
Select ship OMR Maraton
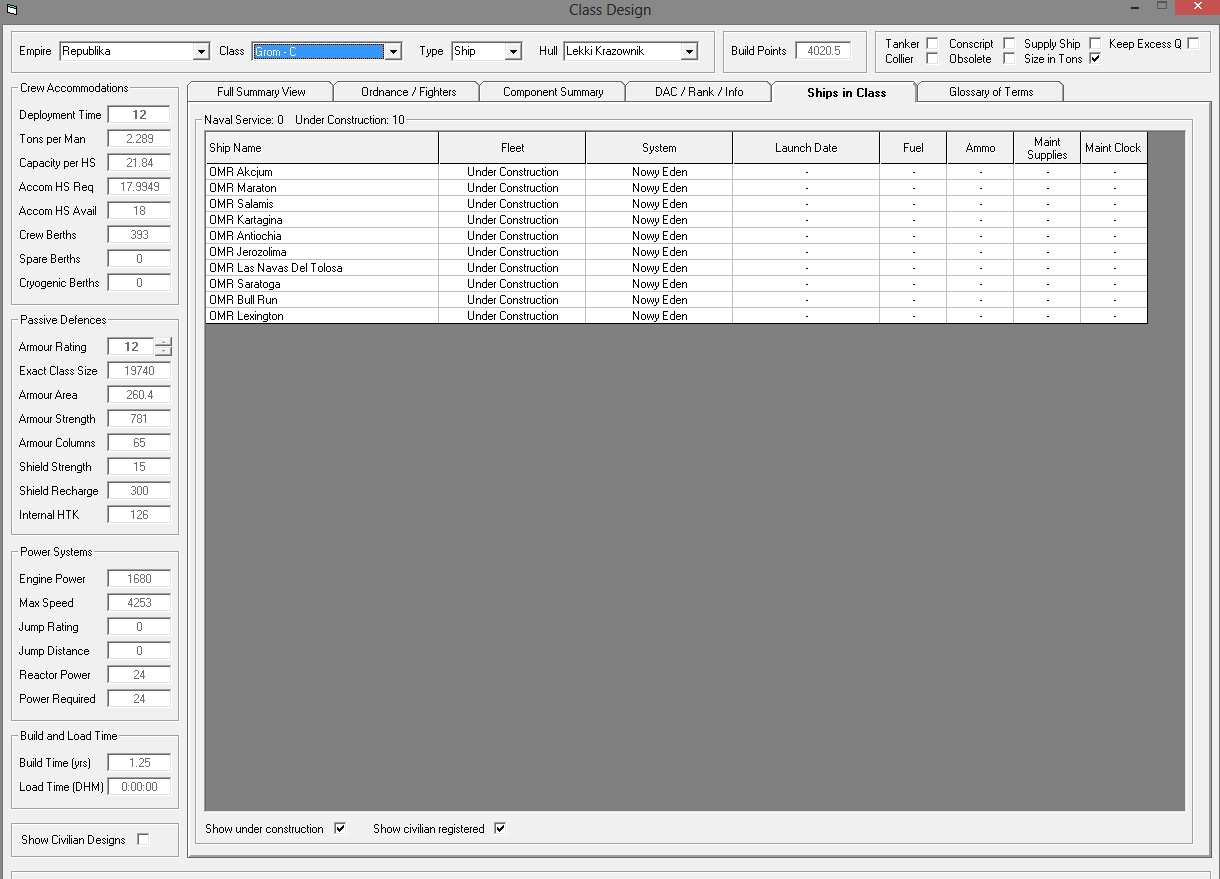point(322,188)
